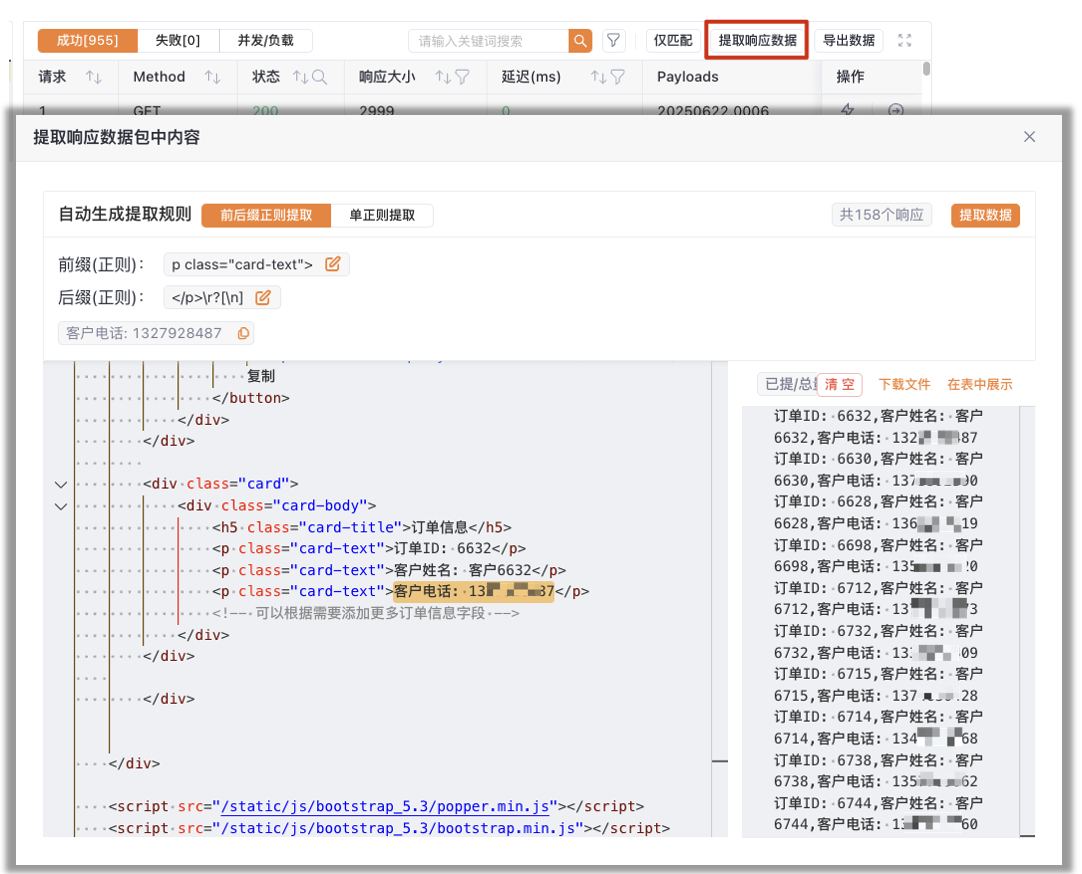Click the h5 card-title 订单信息 line

362,527
